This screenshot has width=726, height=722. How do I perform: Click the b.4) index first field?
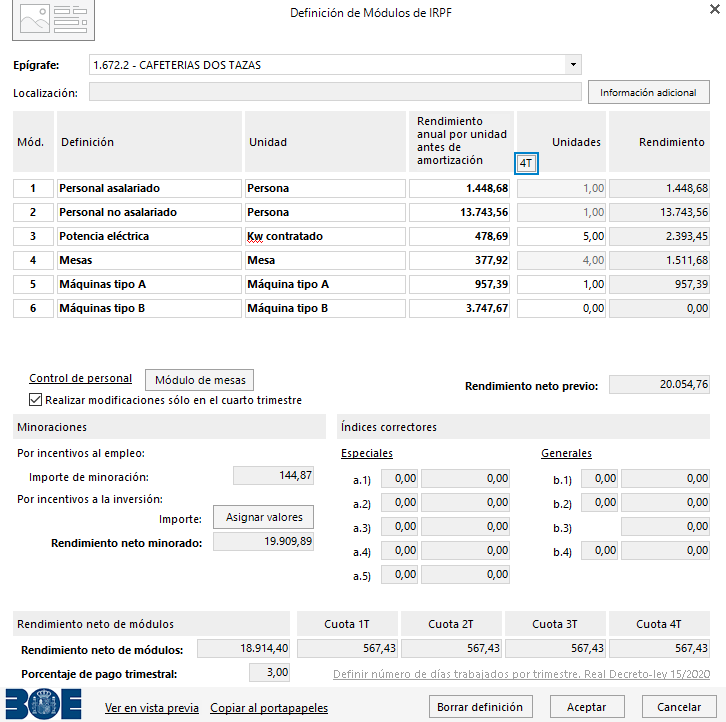599,551
